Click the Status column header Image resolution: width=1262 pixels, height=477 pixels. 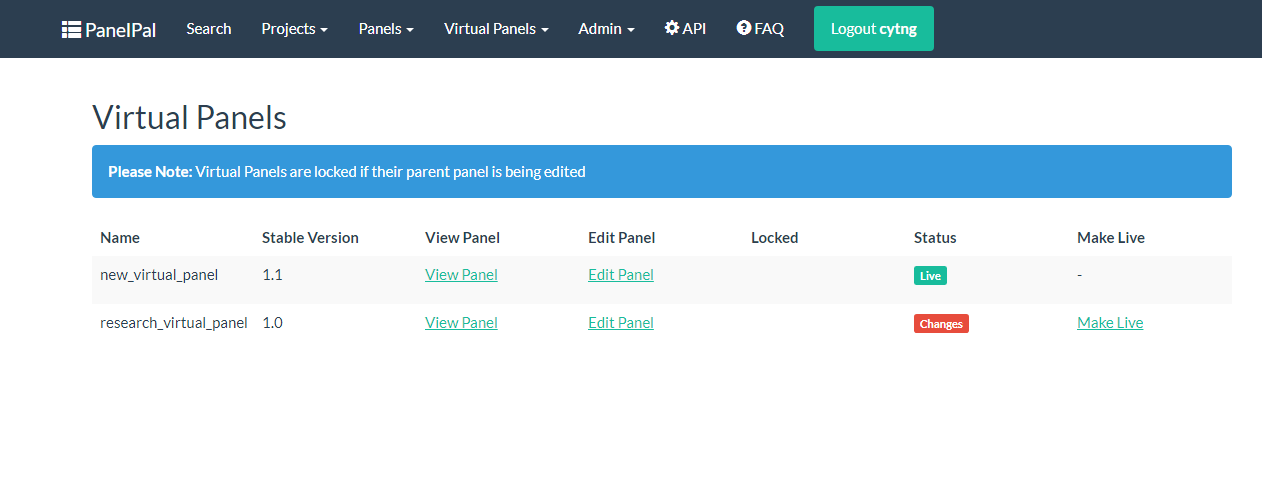point(935,238)
